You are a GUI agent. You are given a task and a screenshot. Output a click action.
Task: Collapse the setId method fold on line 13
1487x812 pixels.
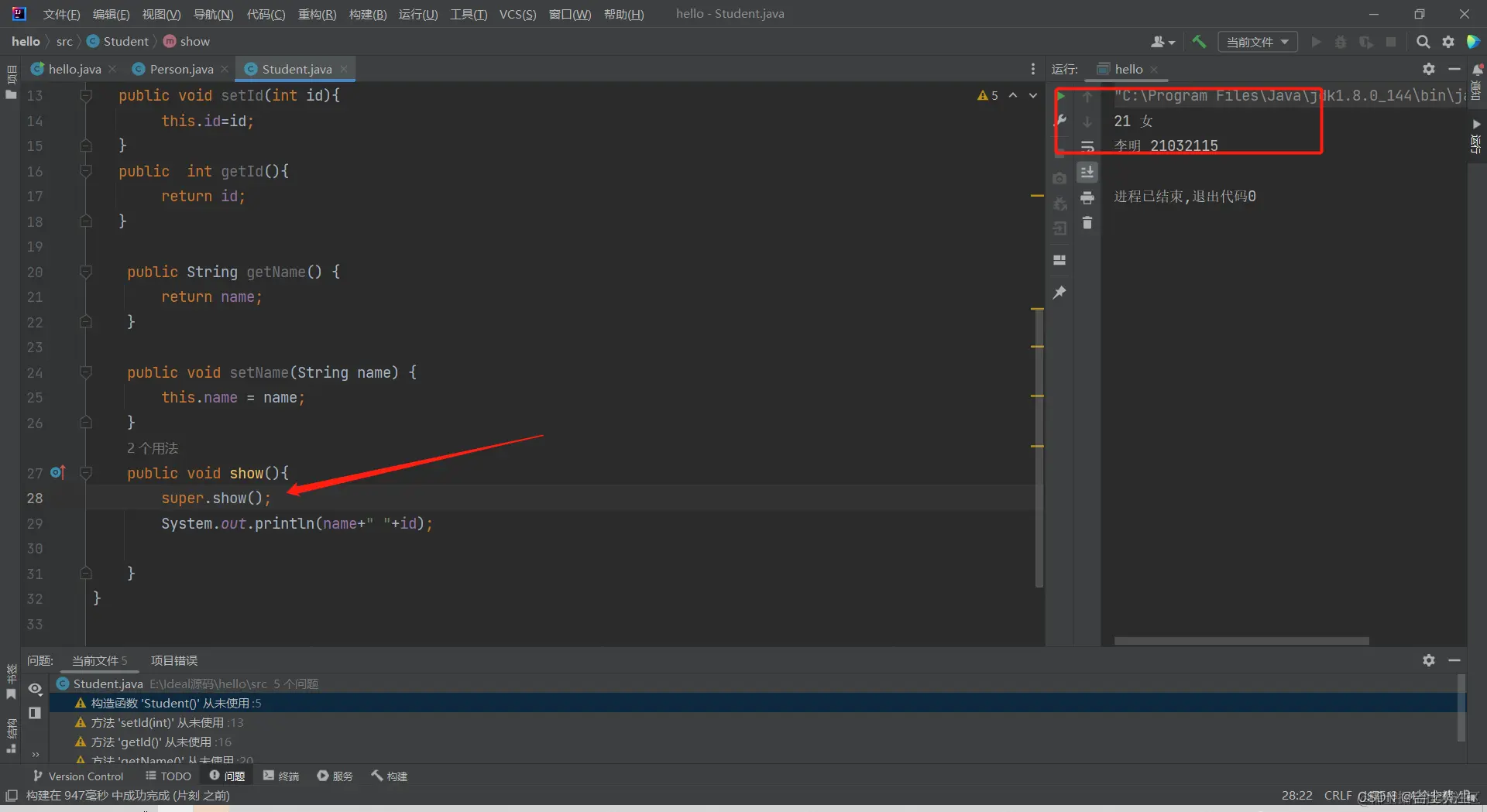point(86,95)
